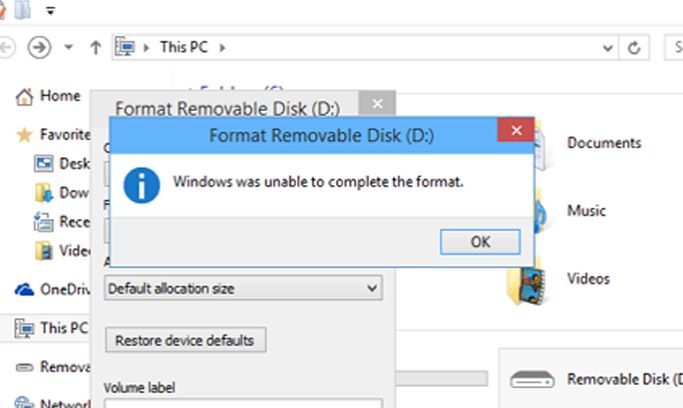Open Home in the navigation pane
Image resolution: width=683 pixels, height=408 pixels.
60,96
